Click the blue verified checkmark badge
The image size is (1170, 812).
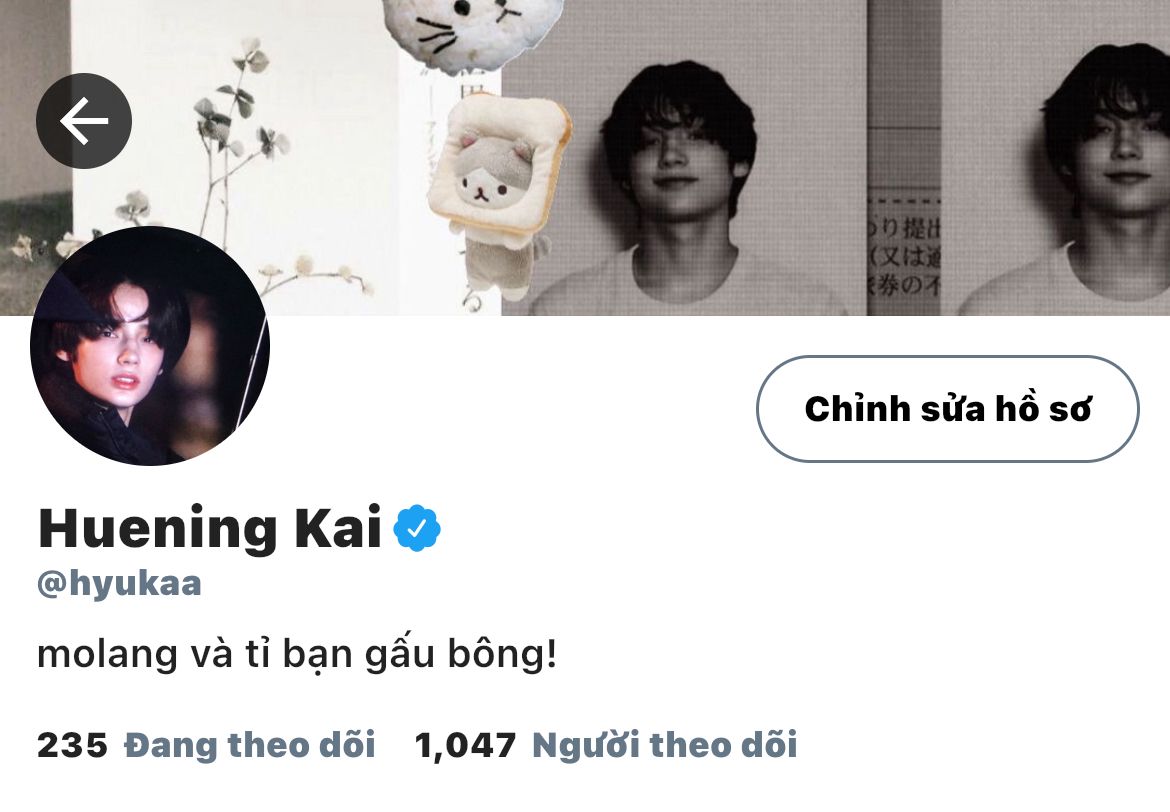coord(417,528)
